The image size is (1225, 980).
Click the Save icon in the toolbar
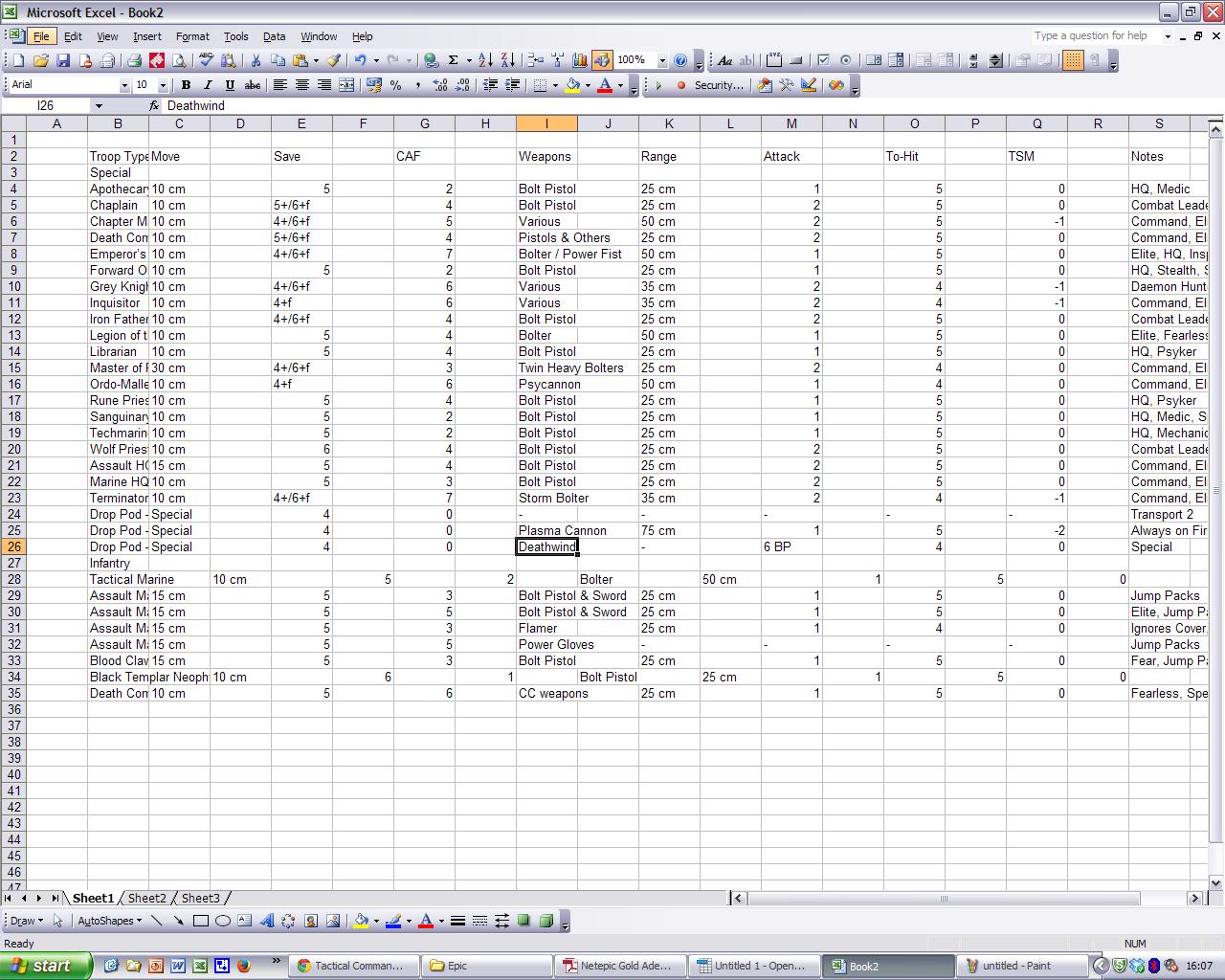[x=63, y=60]
